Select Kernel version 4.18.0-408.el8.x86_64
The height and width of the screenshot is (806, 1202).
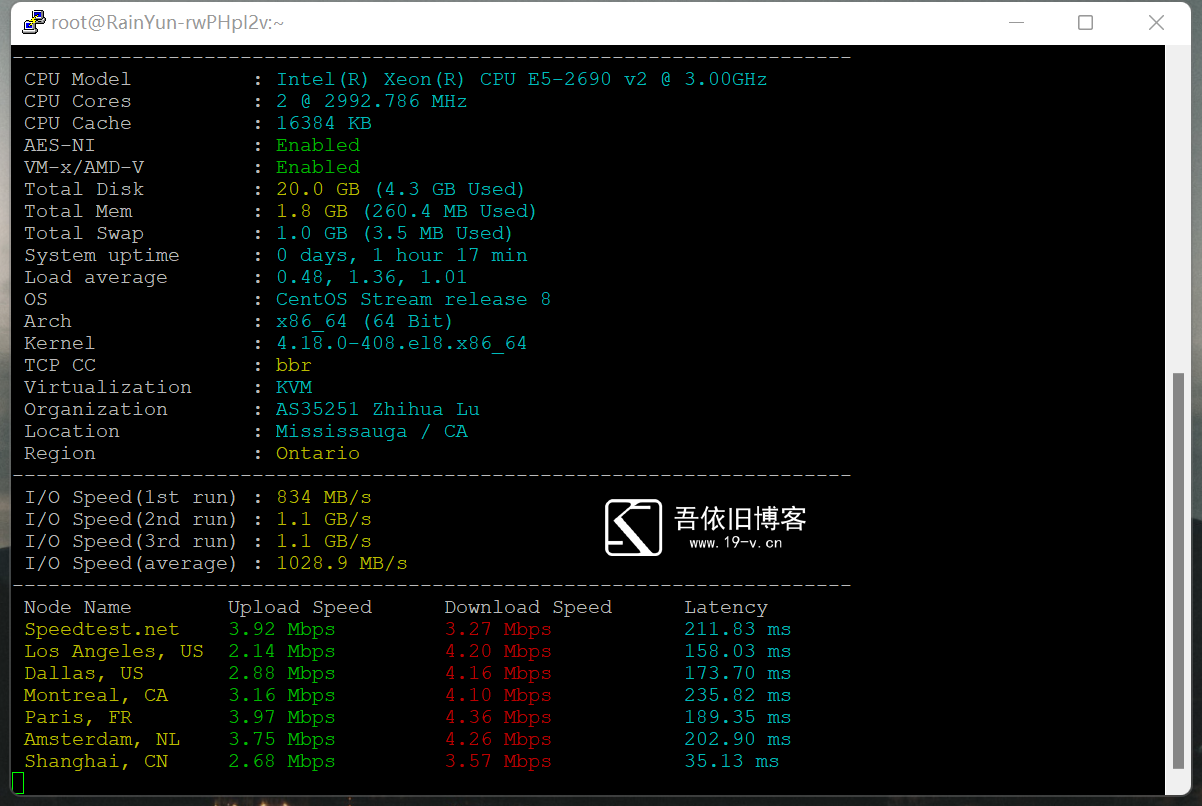[402, 343]
